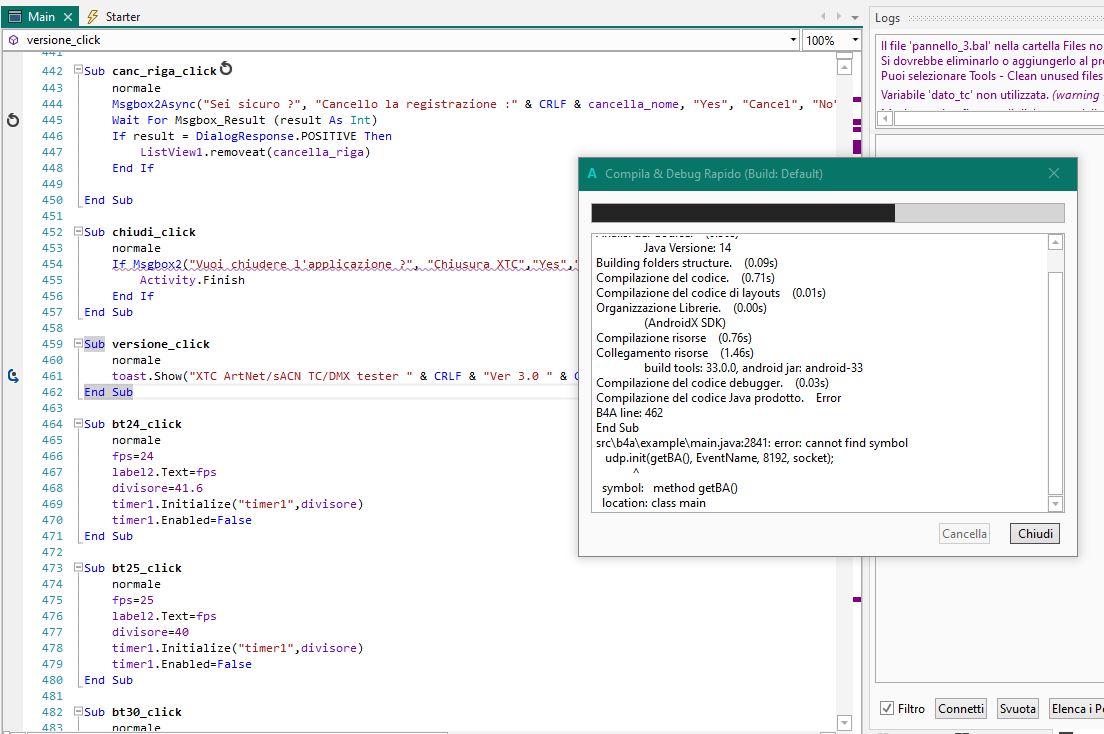Toggle the Filtro checkbox
This screenshot has height=734, width=1104.
point(886,708)
